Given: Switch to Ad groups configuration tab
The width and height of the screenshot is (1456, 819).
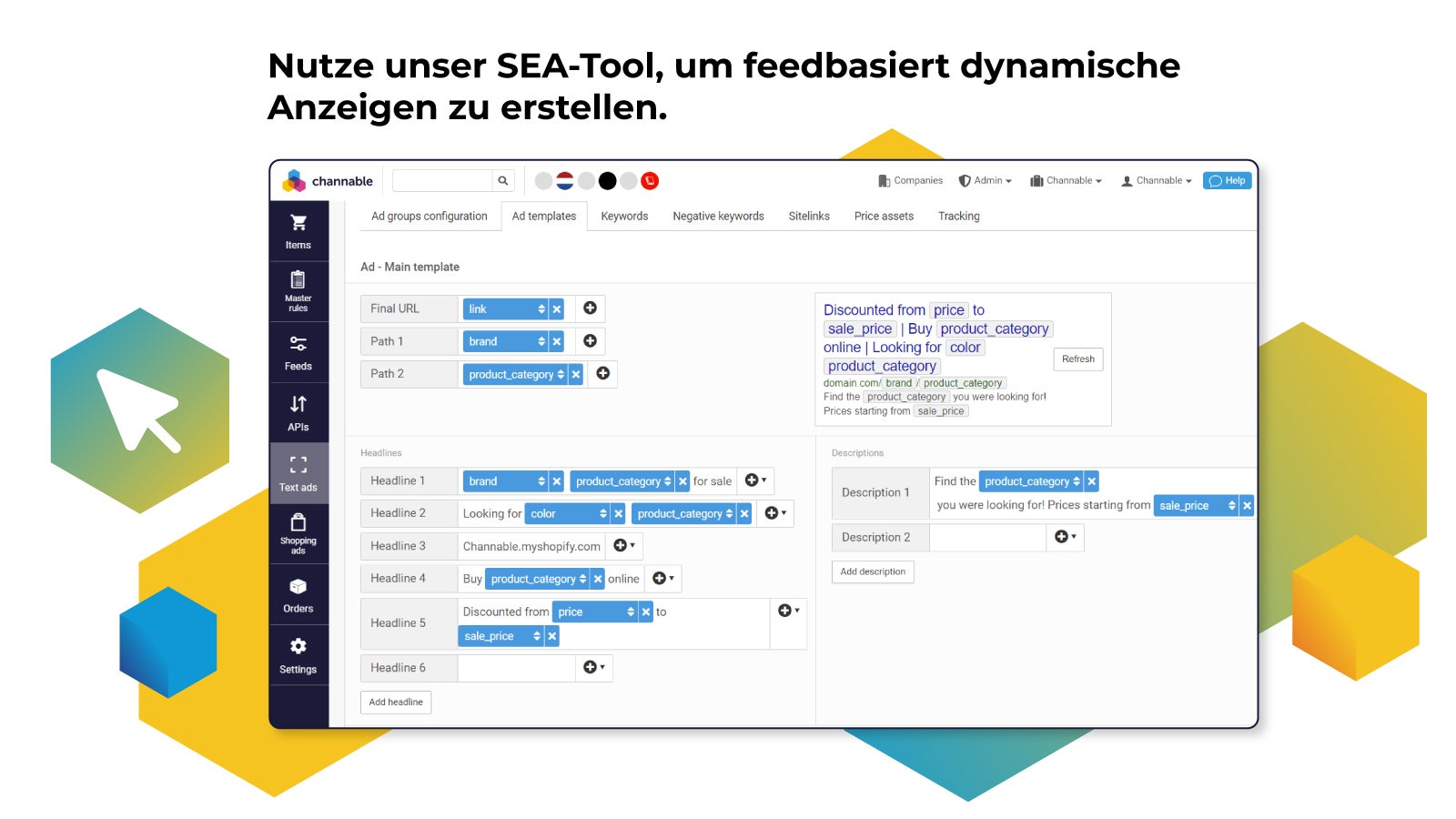Looking at the screenshot, I should [x=430, y=217].
